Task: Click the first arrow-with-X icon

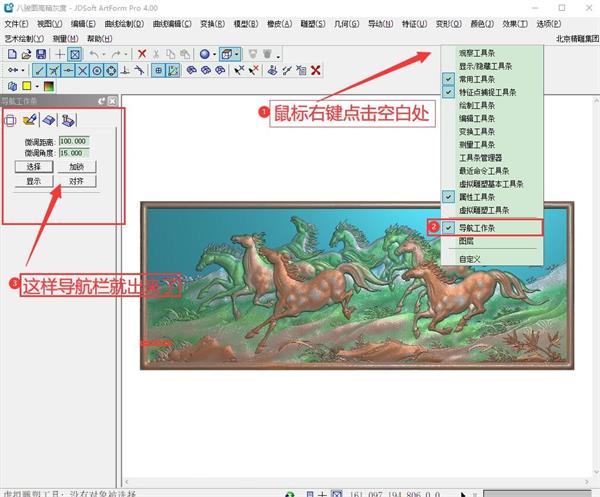Action: [x=239, y=70]
